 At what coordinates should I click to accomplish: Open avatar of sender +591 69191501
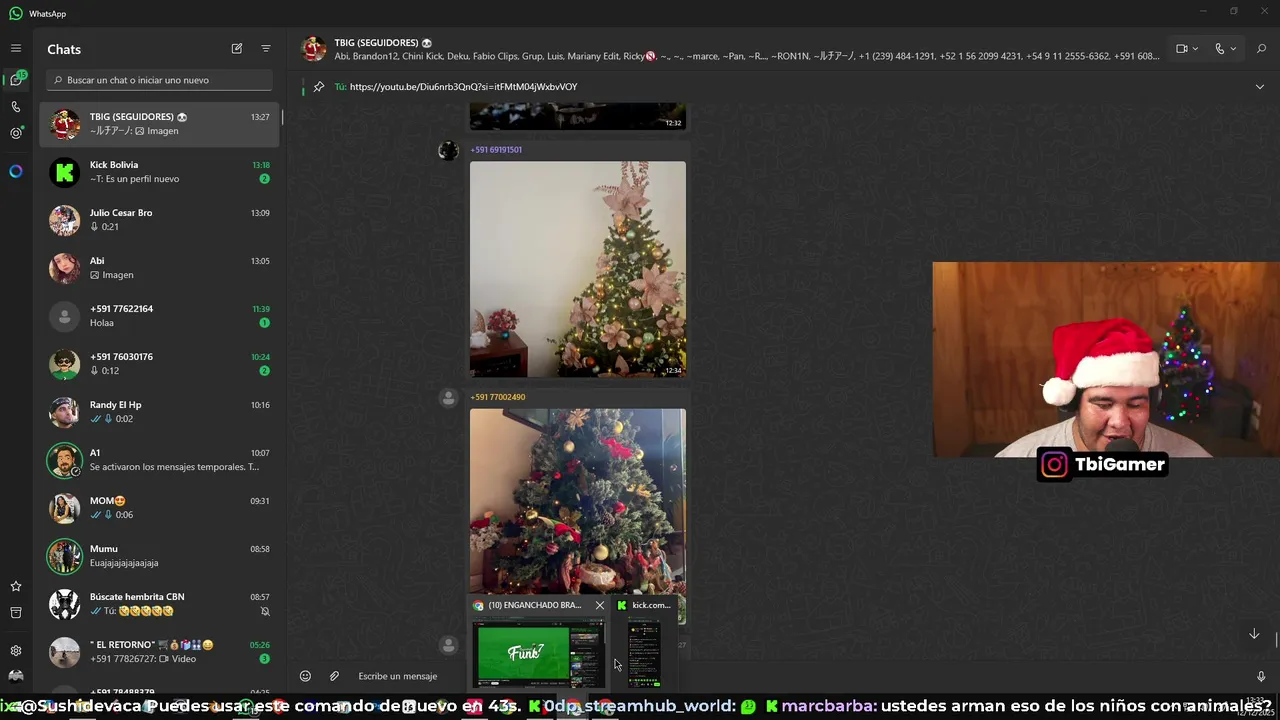(x=448, y=151)
